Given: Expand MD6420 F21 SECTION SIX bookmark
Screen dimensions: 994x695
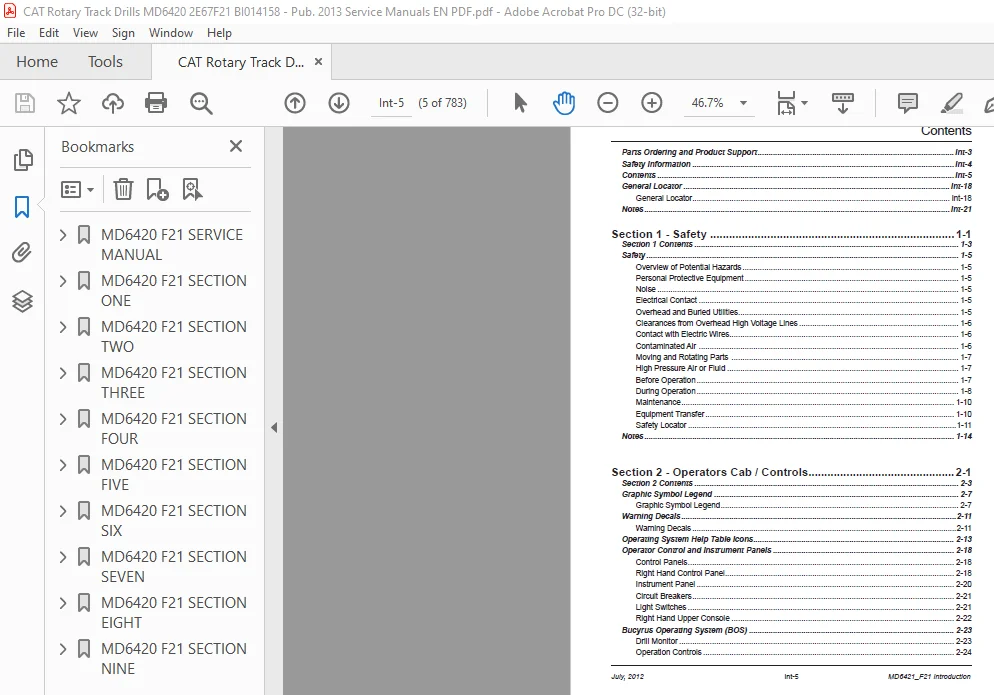Looking at the screenshot, I should [63, 511].
